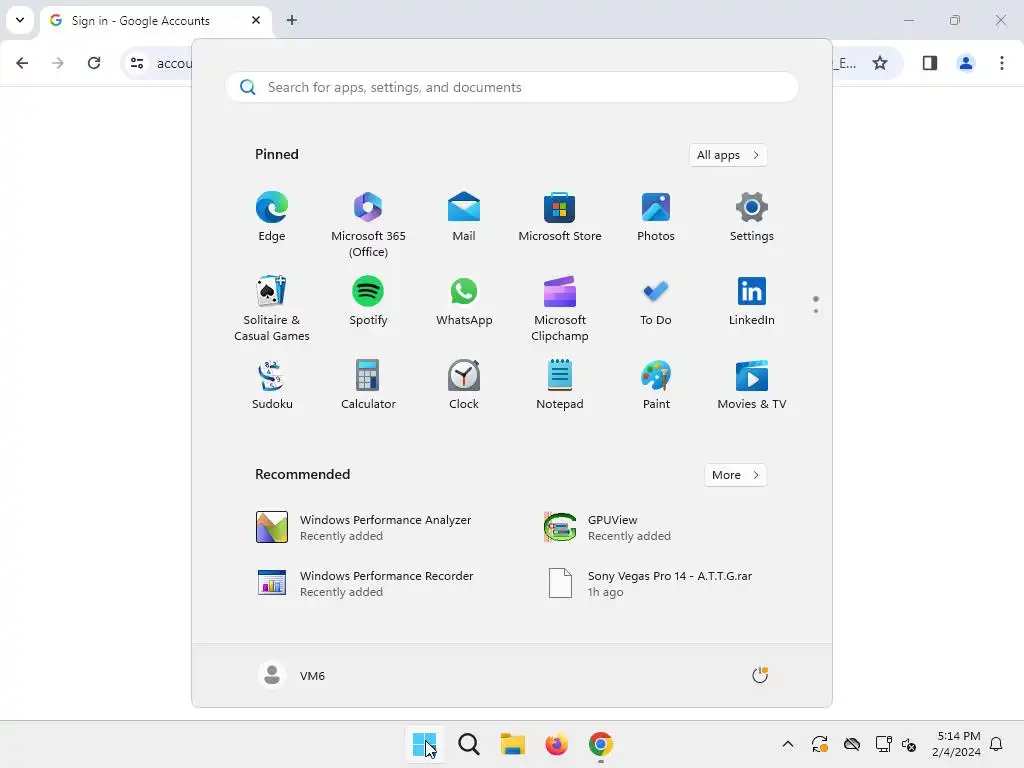This screenshot has height=768, width=1024.
Task: Go back in Chrome
Action: pyautogui.click(x=22, y=63)
